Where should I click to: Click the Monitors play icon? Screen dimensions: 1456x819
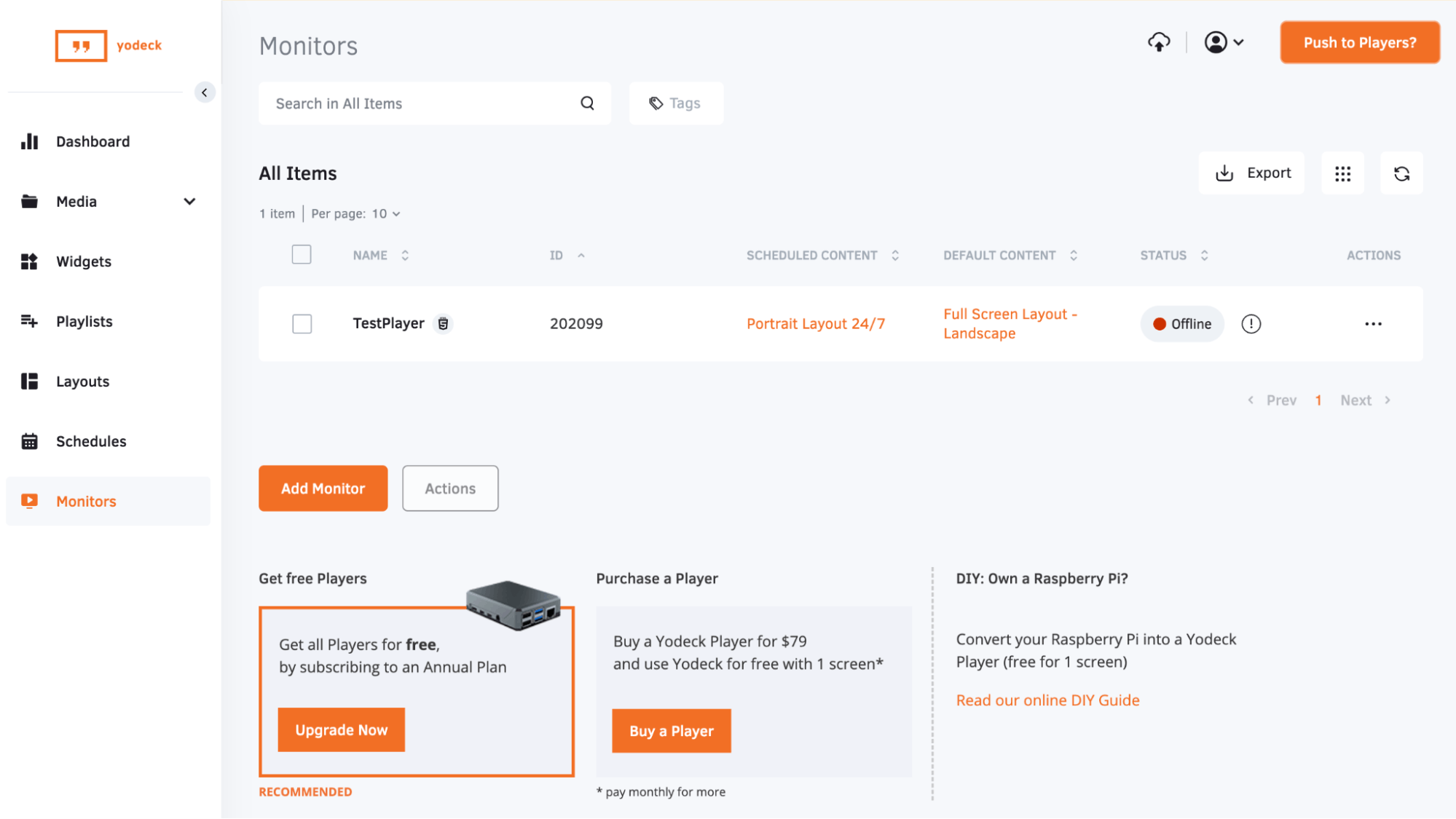(29, 501)
